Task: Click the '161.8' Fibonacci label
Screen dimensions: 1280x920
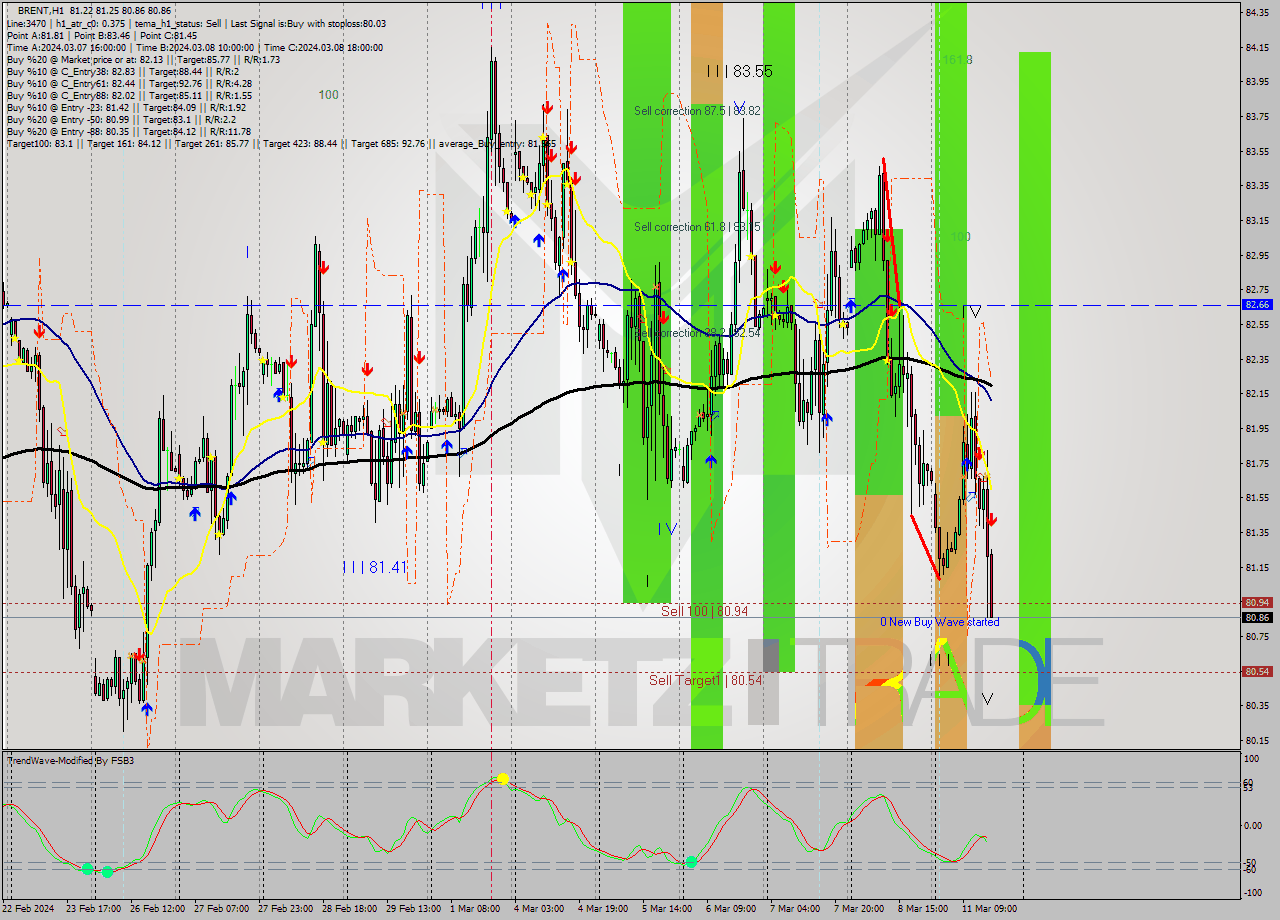Action: 957,60
